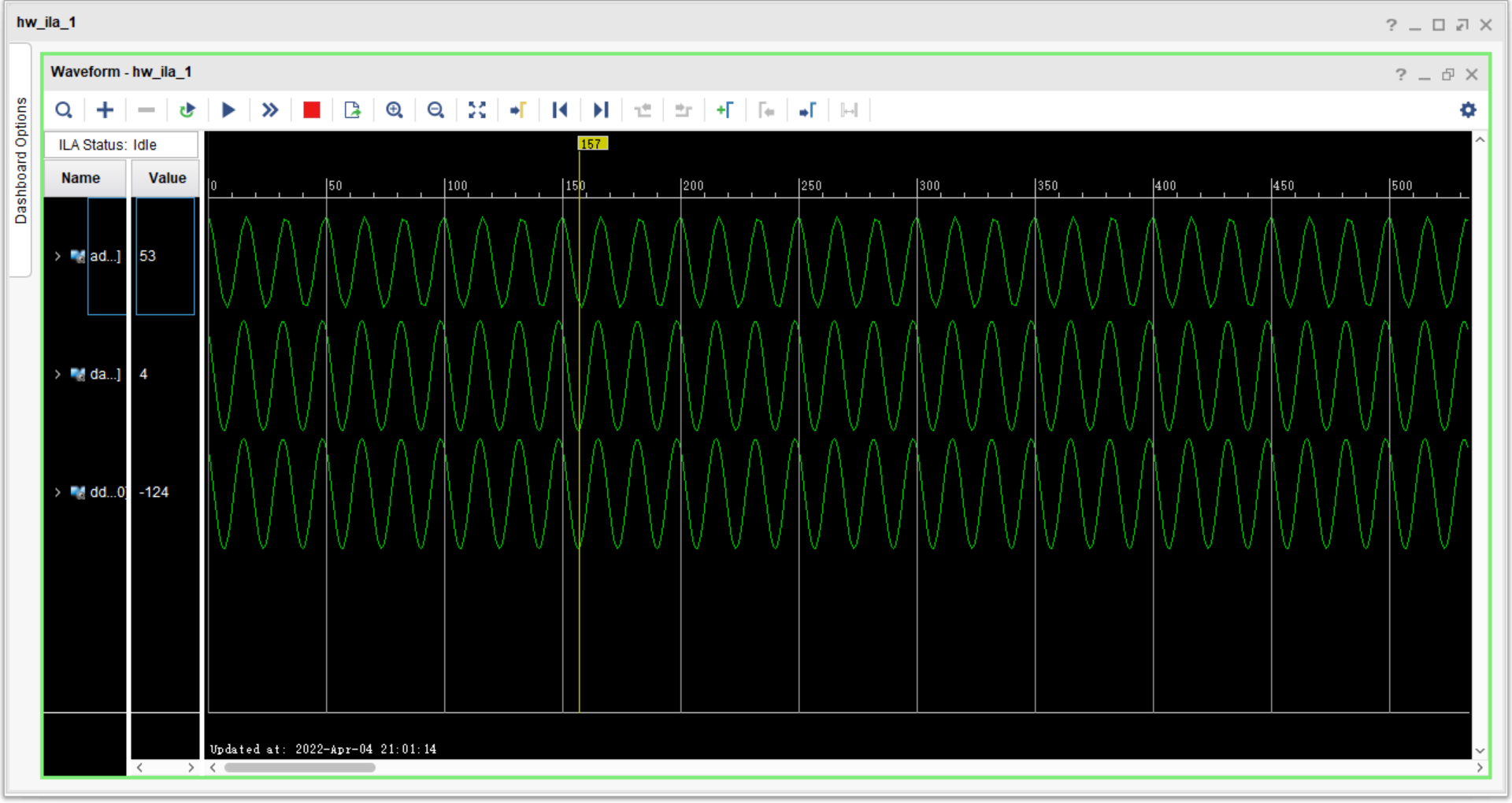Open the waveform settings gear
The height and width of the screenshot is (803, 1512).
1468,109
